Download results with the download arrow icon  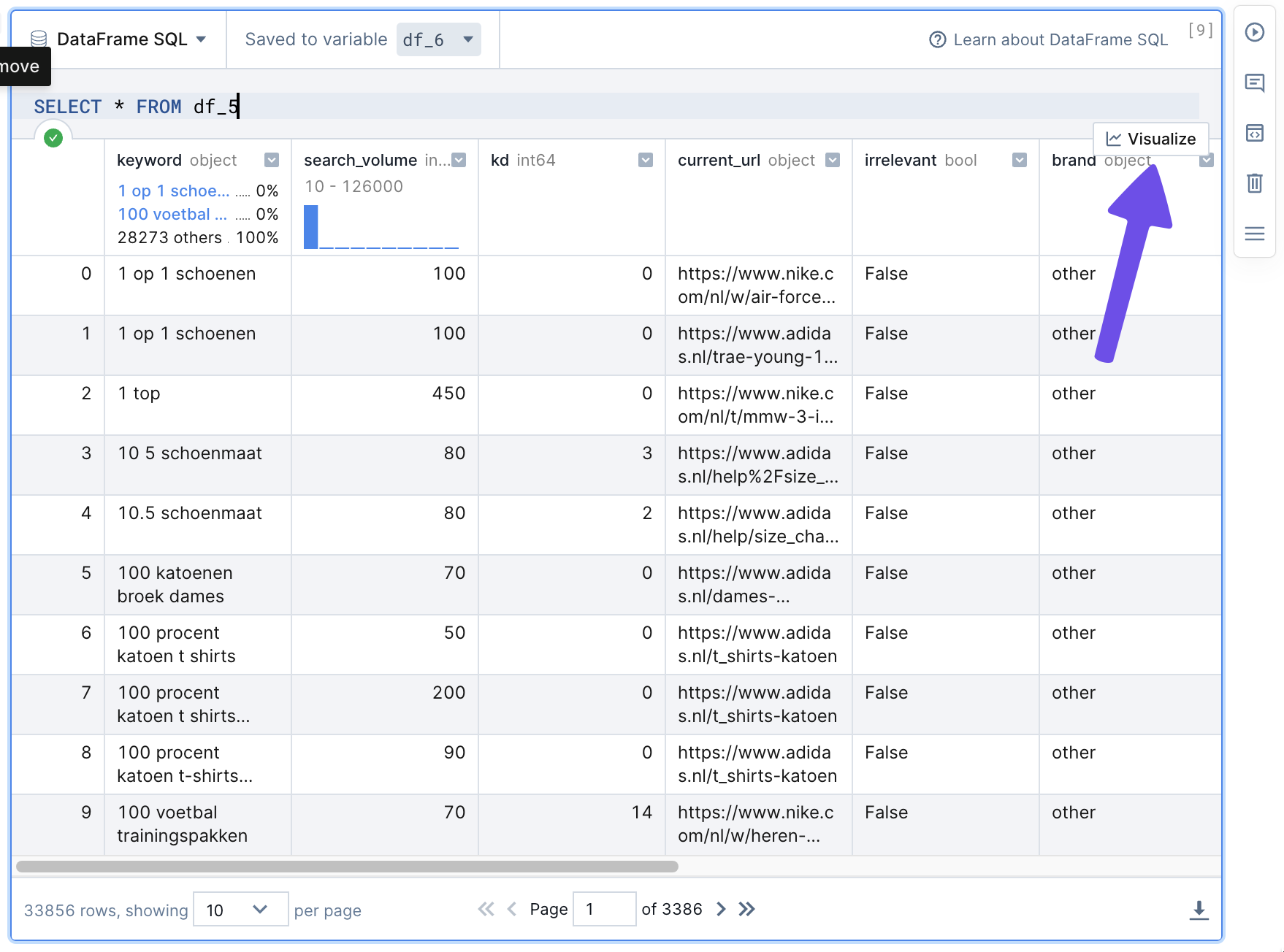coord(1199,910)
